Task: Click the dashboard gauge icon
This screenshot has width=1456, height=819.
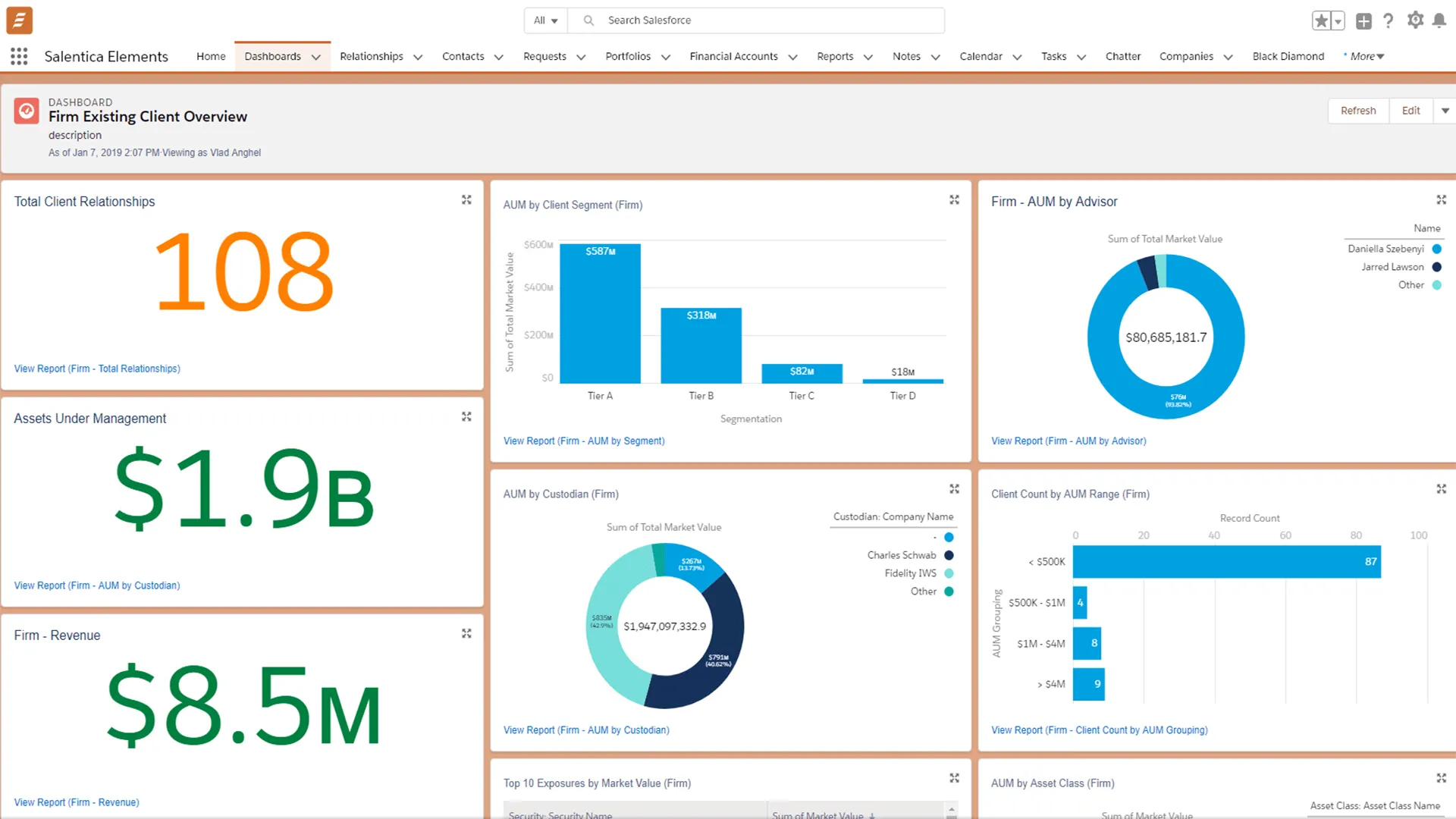Action: pos(27,111)
